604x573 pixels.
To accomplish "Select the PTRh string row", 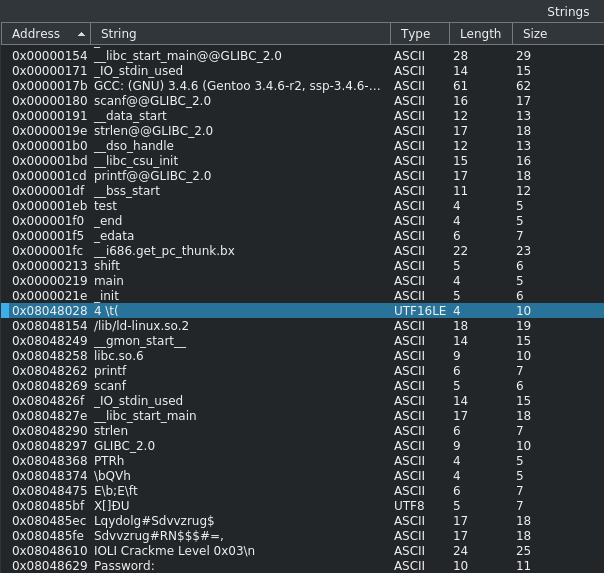I will pyautogui.click(x=302, y=461).
